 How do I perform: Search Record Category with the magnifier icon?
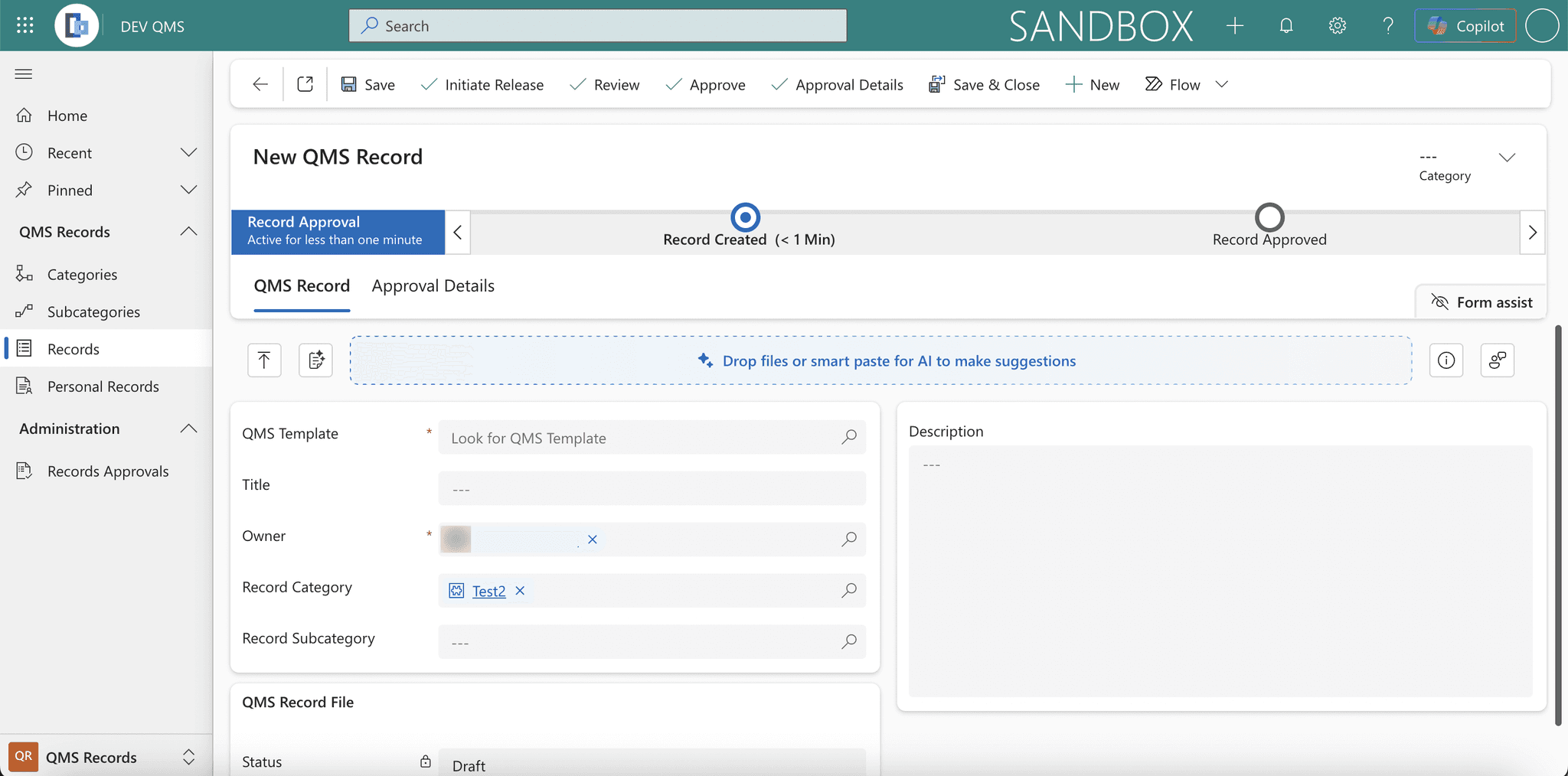click(x=849, y=591)
